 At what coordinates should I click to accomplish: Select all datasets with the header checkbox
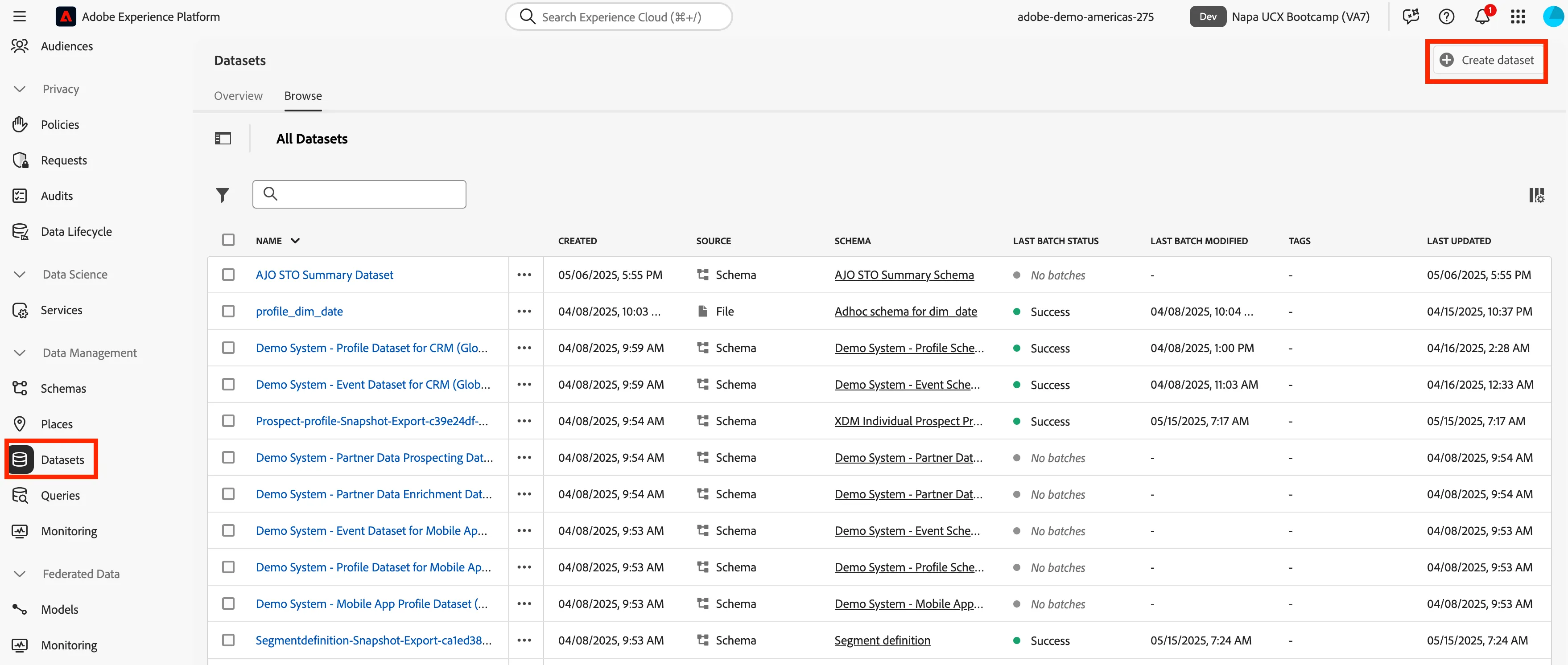[228, 240]
